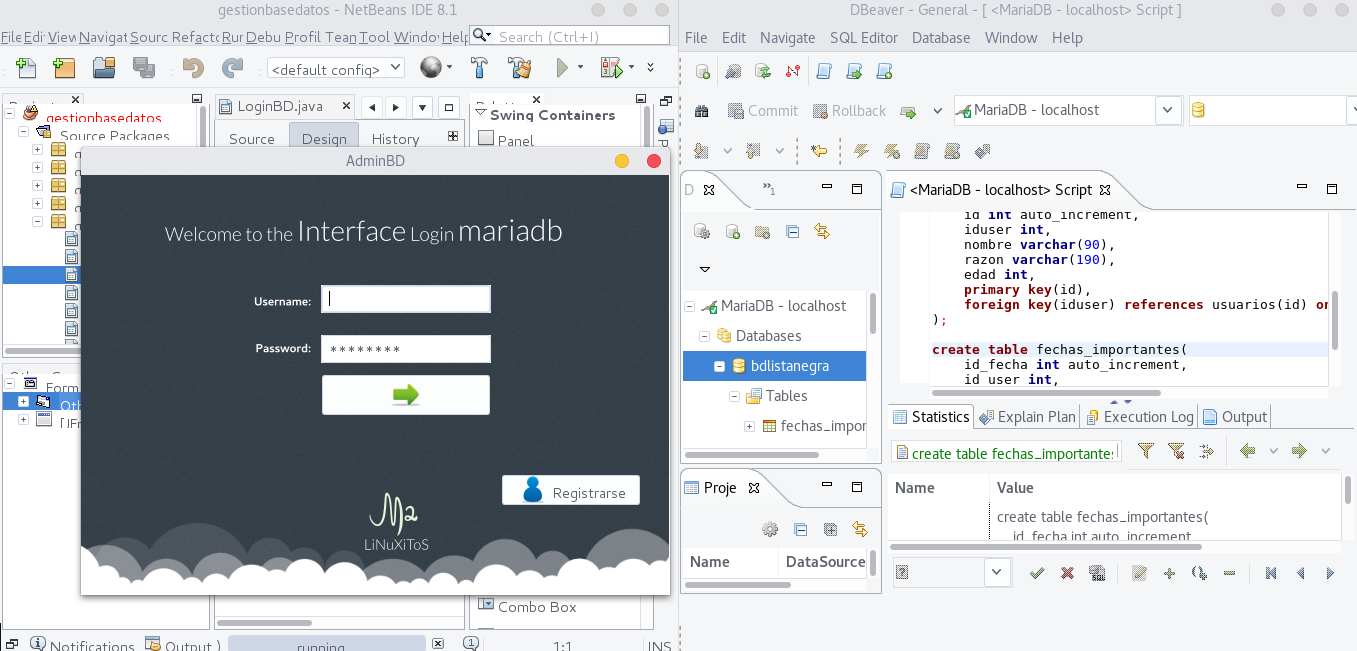Click the New Project icon in NetBeans
The image size is (1357, 651).
[x=64, y=68]
